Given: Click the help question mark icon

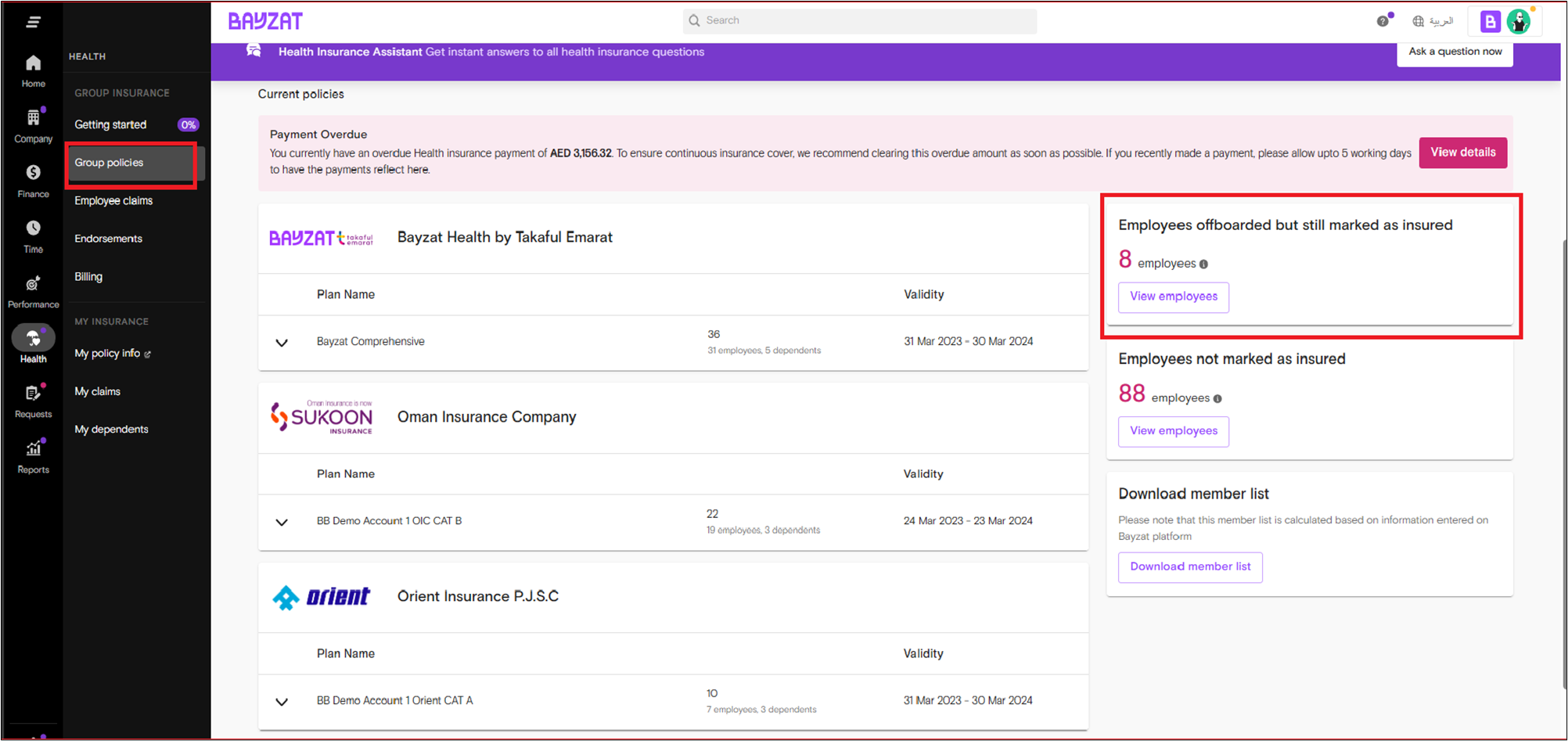Looking at the screenshot, I should coord(1383,21).
